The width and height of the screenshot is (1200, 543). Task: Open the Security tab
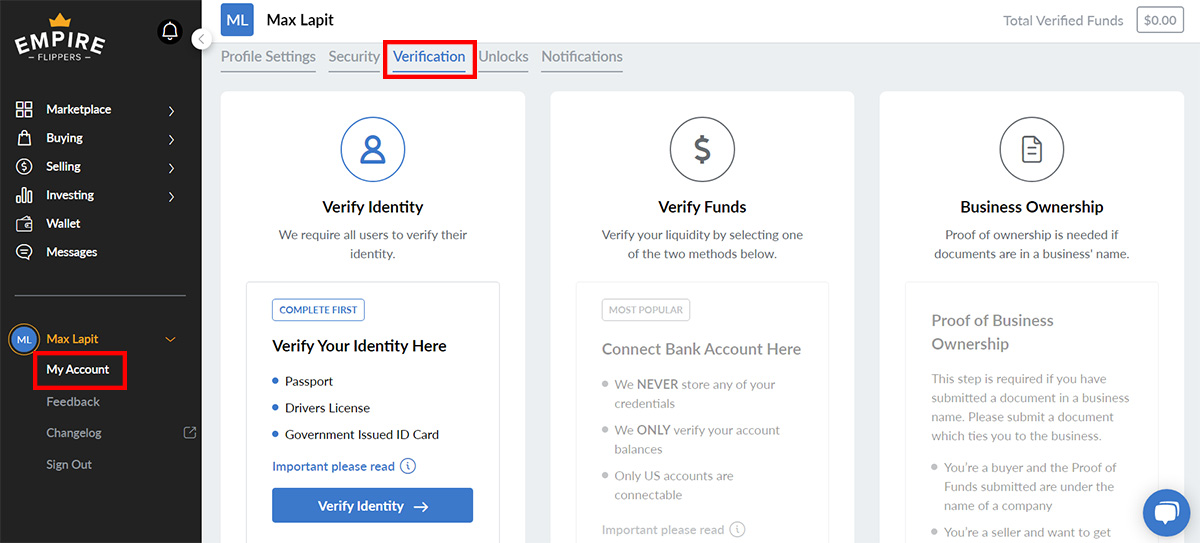tap(354, 57)
